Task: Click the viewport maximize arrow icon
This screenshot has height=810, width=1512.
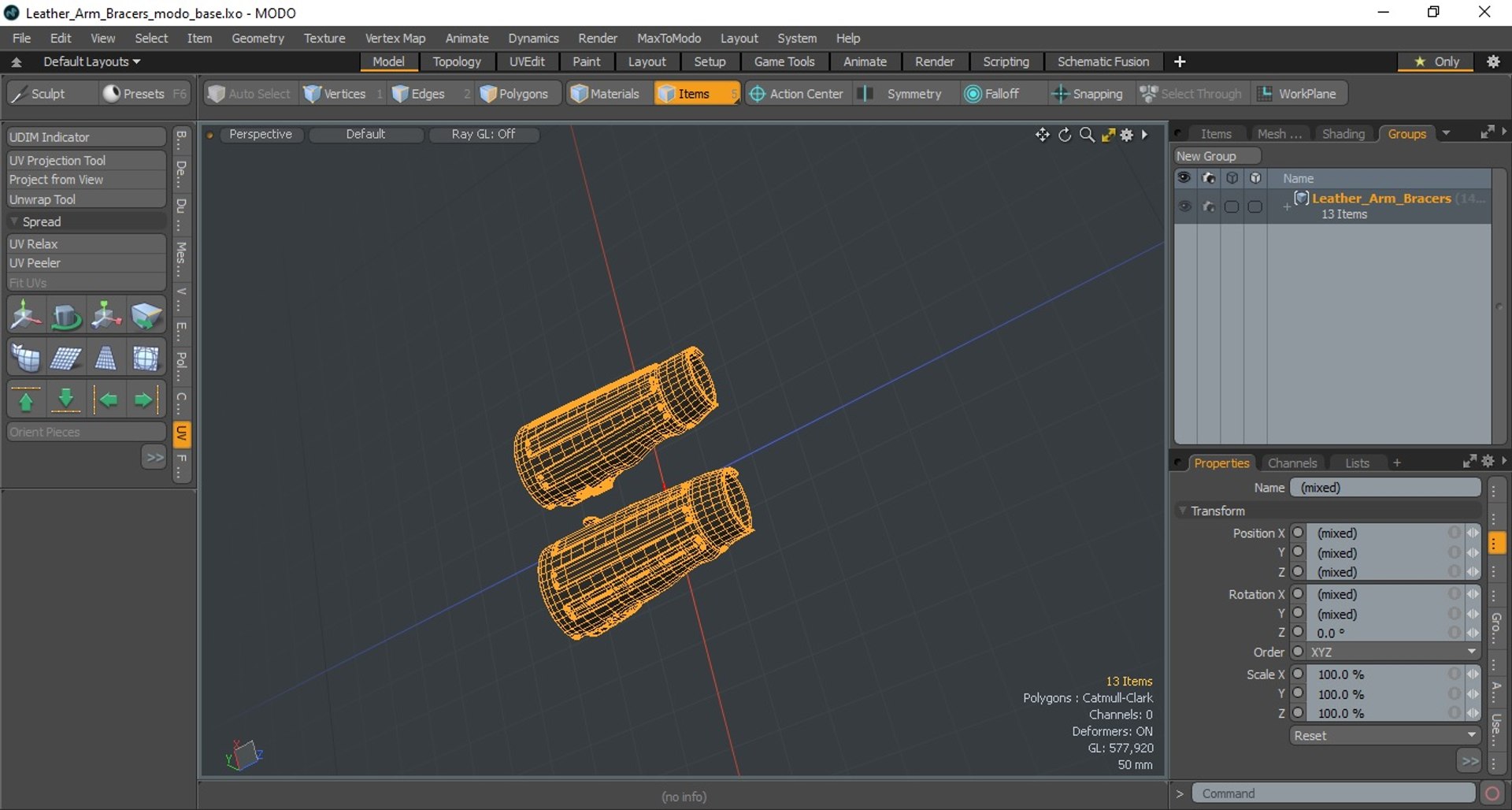Action: click(x=1108, y=135)
